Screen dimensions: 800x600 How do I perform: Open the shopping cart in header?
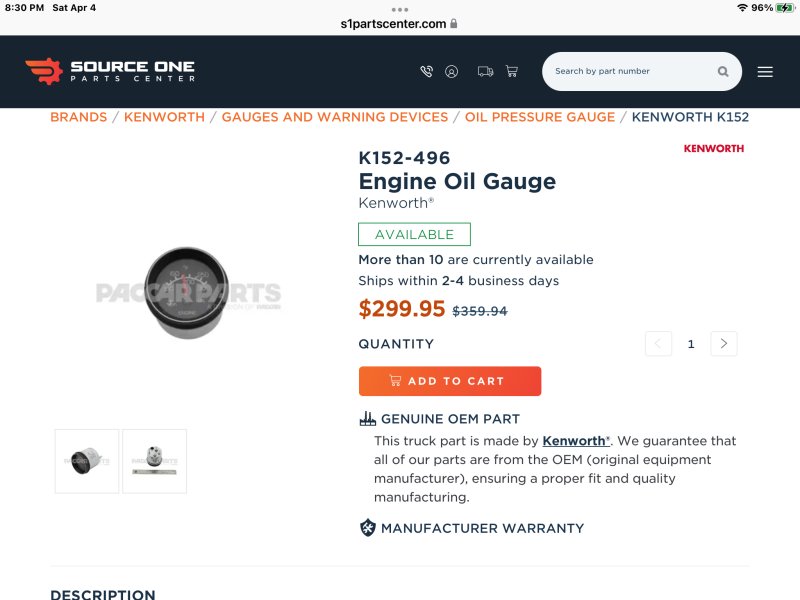click(512, 72)
